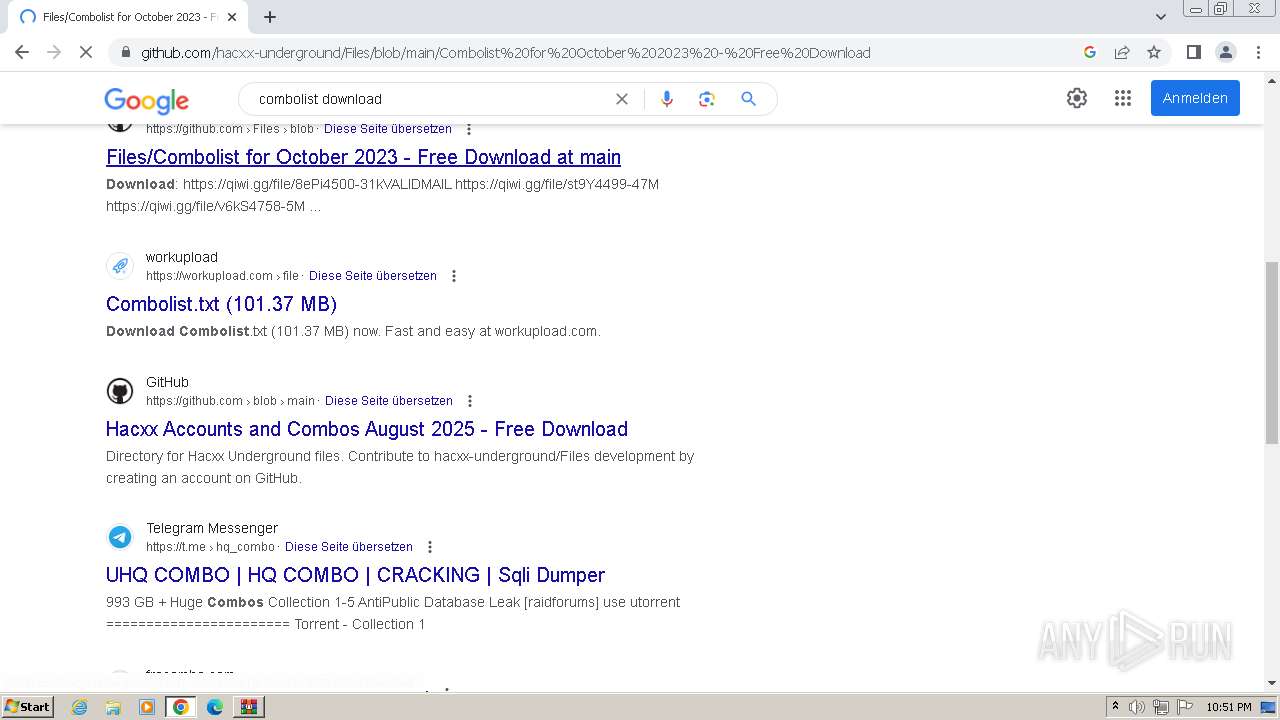Screen dimensions: 1280x720
Task: Go to Google homepage via logo
Action: [x=147, y=100]
